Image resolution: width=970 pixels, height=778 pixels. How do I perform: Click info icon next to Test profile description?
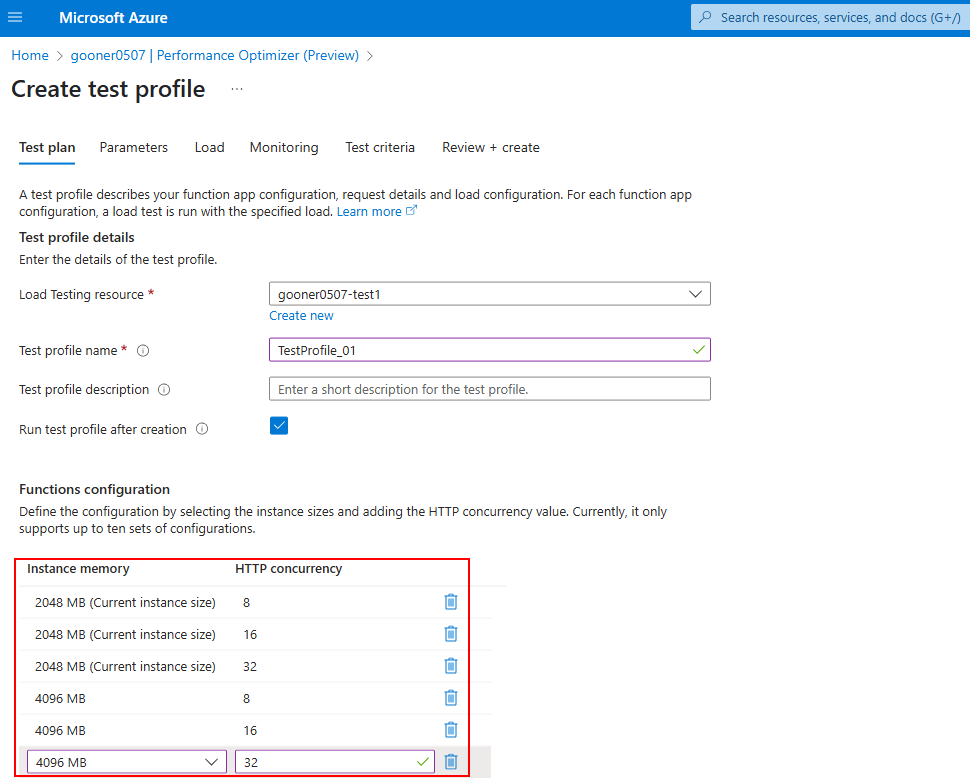click(164, 390)
